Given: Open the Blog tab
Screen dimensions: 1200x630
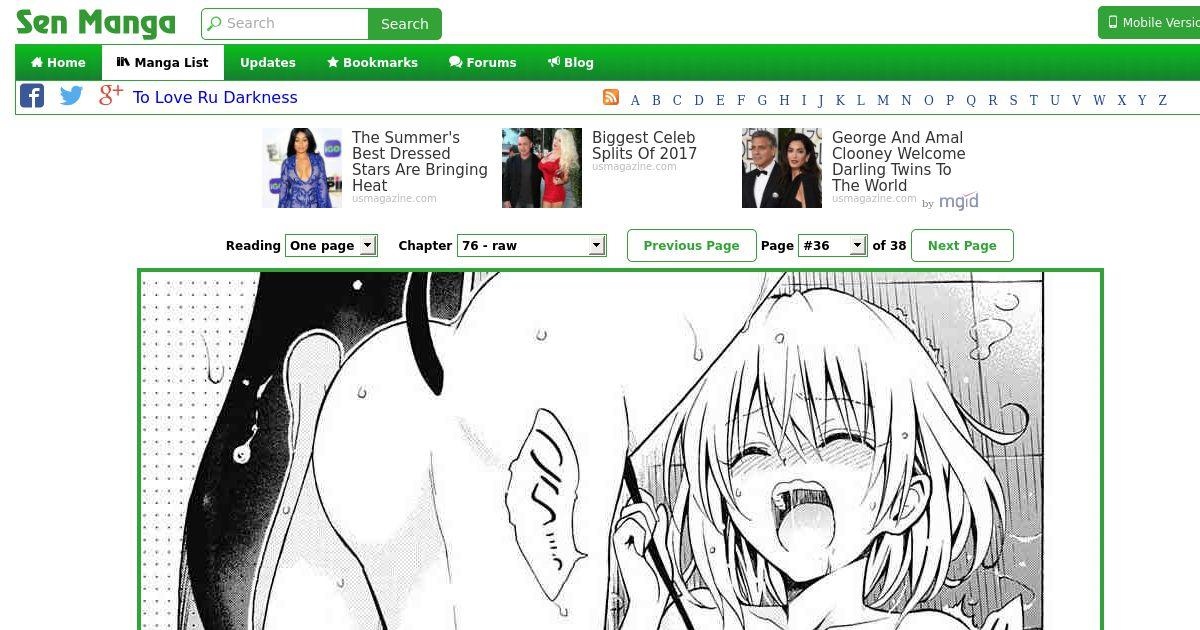Looking at the screenshot, I should click(x=571, y=62).
